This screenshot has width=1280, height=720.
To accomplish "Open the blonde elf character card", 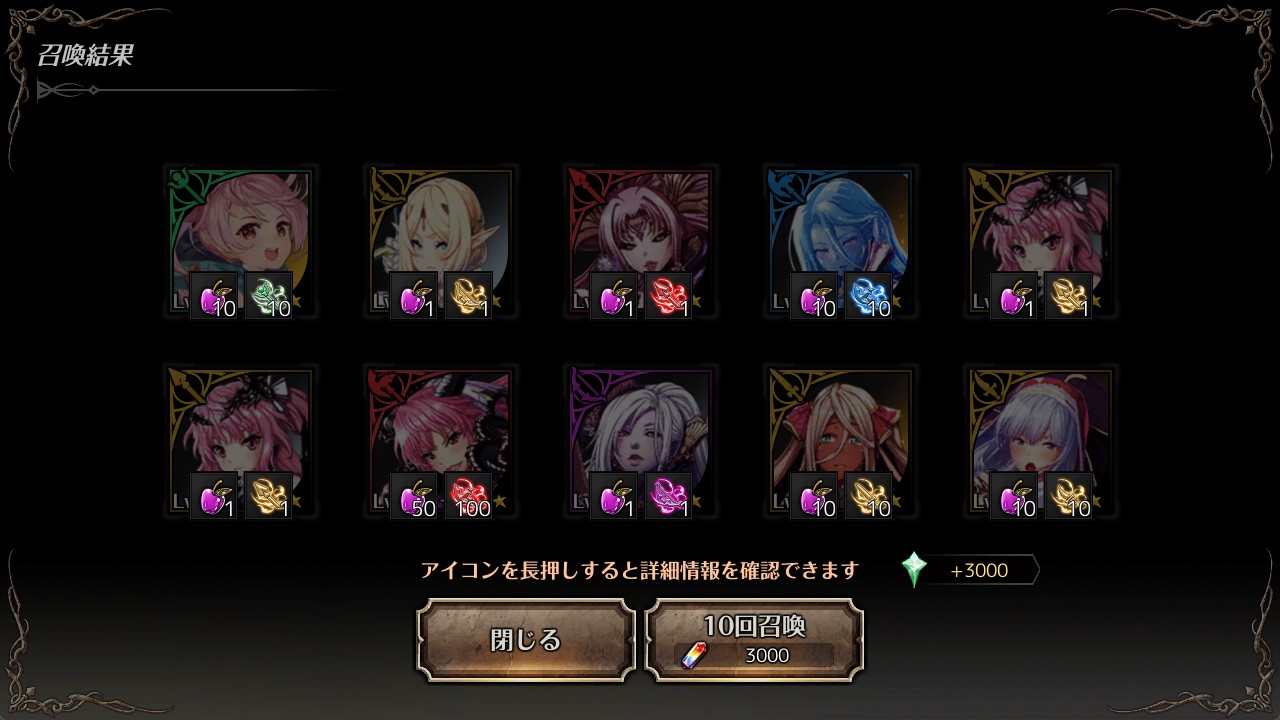I will point(440,242).
